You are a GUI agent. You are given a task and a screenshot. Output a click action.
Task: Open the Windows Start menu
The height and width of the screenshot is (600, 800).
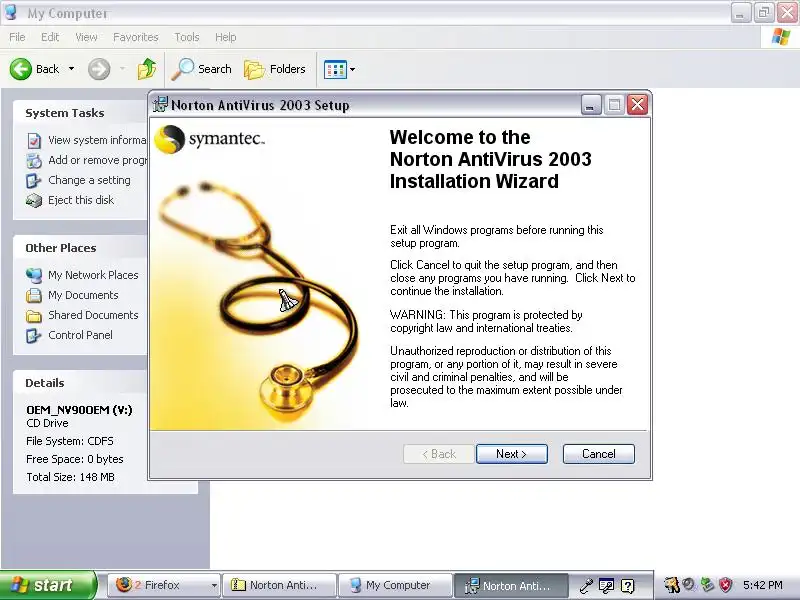[47, 585]
